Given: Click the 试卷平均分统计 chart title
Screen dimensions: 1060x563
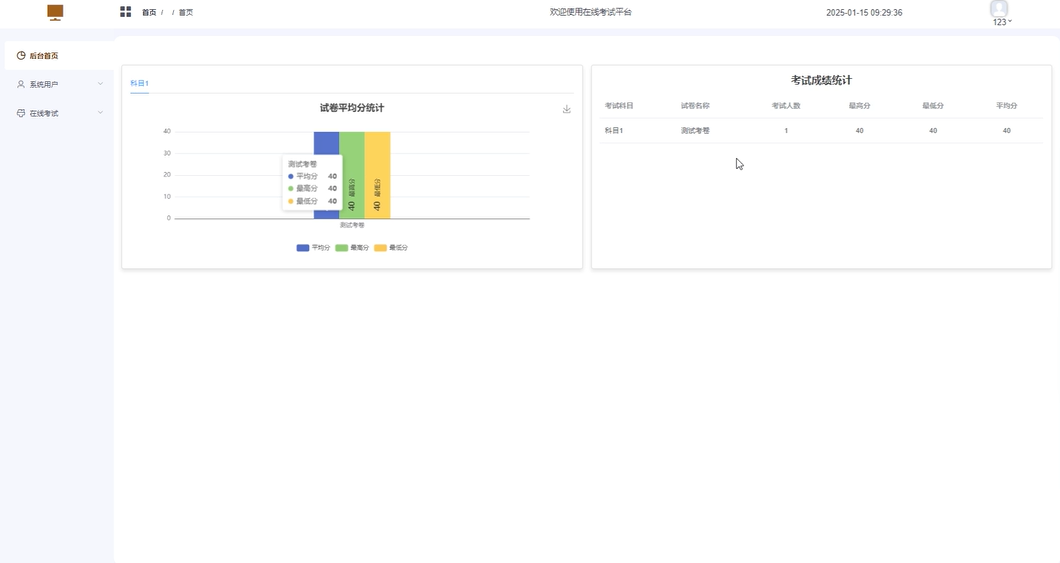Looking at the screenshot, I should tap(352, 107).
